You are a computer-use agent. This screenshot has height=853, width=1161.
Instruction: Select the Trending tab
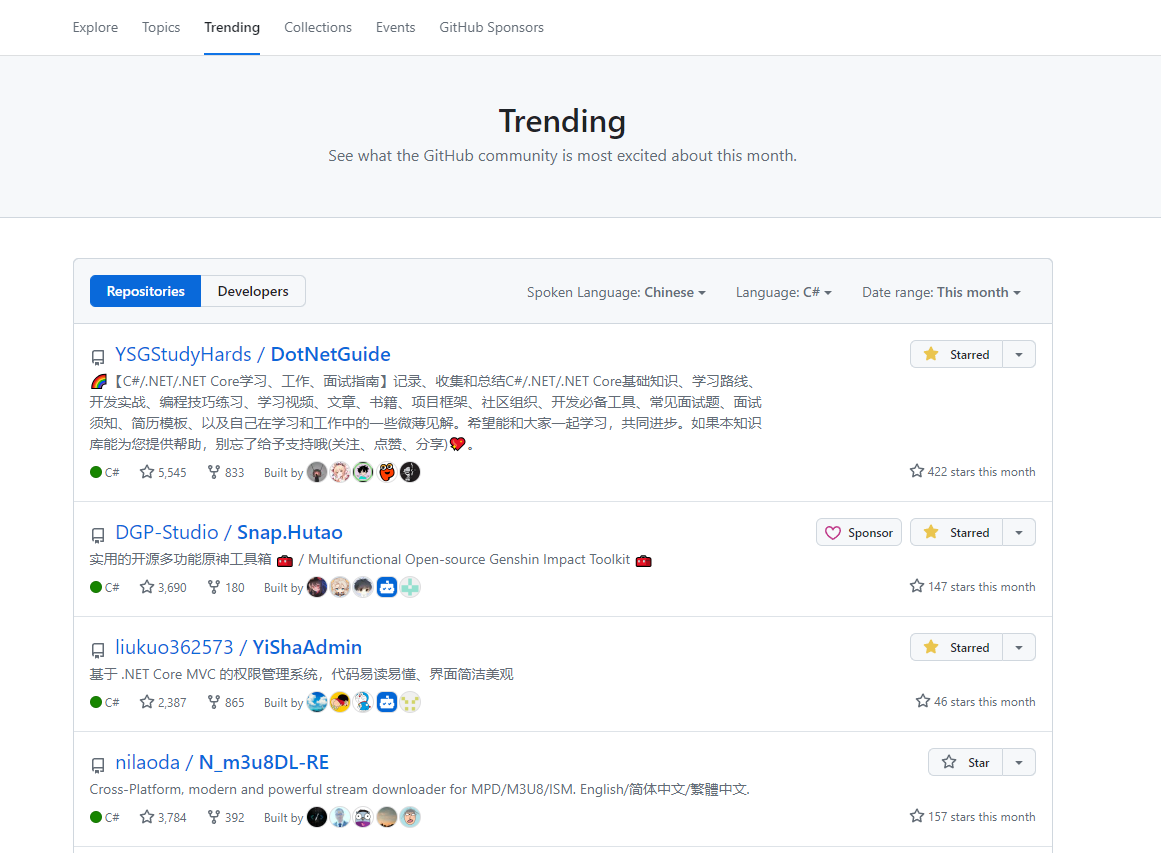pyautogui.click(x=232, y=27)
